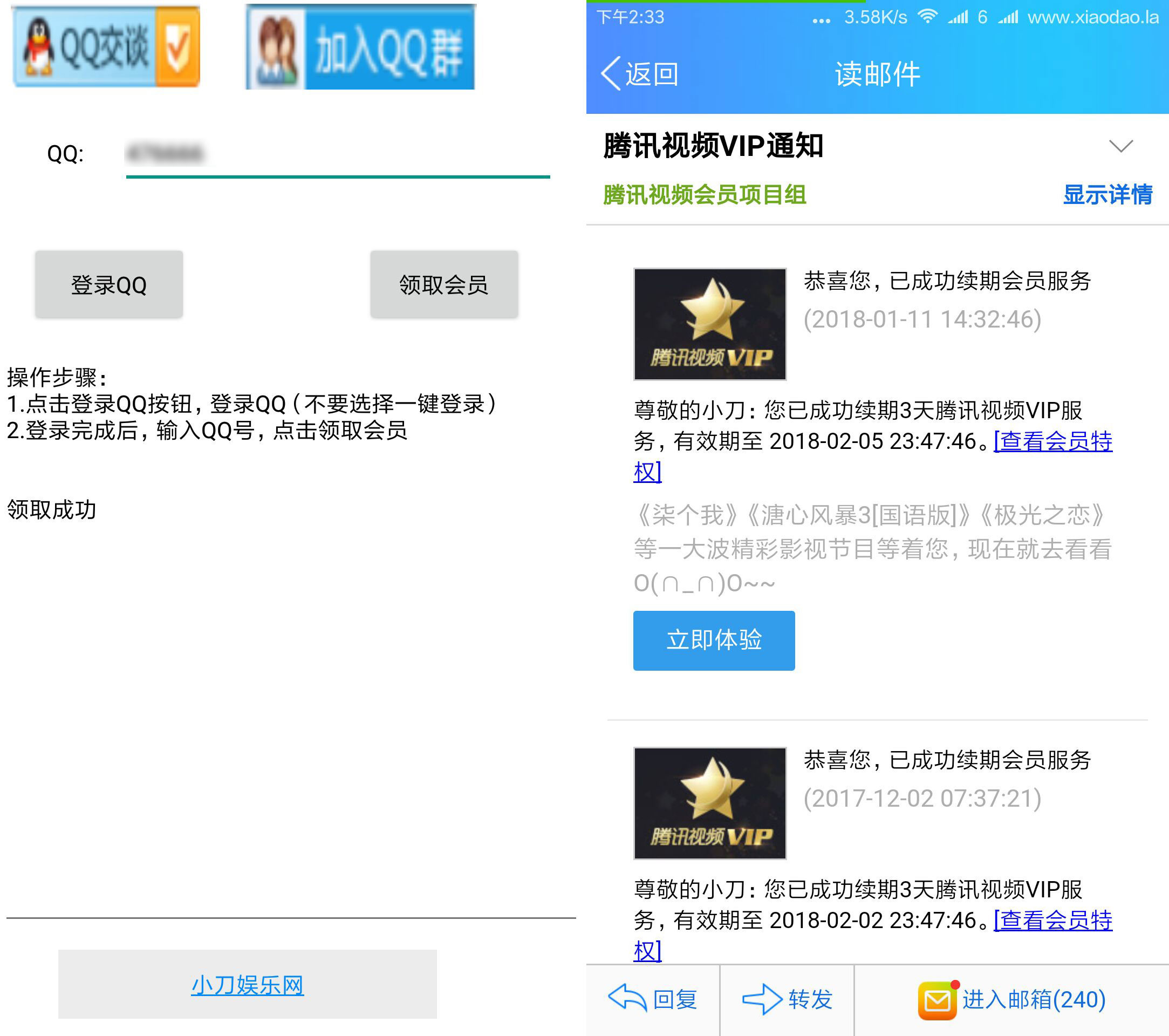Tap the 加入QQ群 join group badge
The height and width of the screenshot is (1036, 1169).
(x=361, y=47)
